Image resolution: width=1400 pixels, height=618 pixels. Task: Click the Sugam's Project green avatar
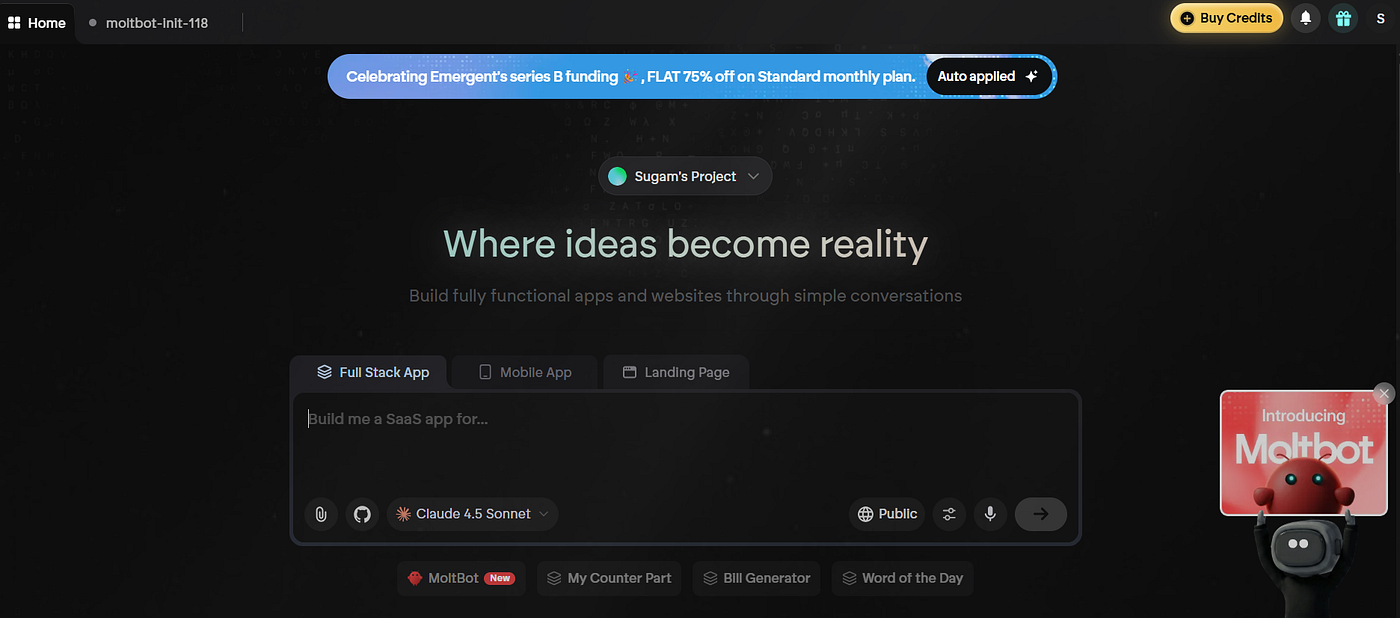coord(617,176)
